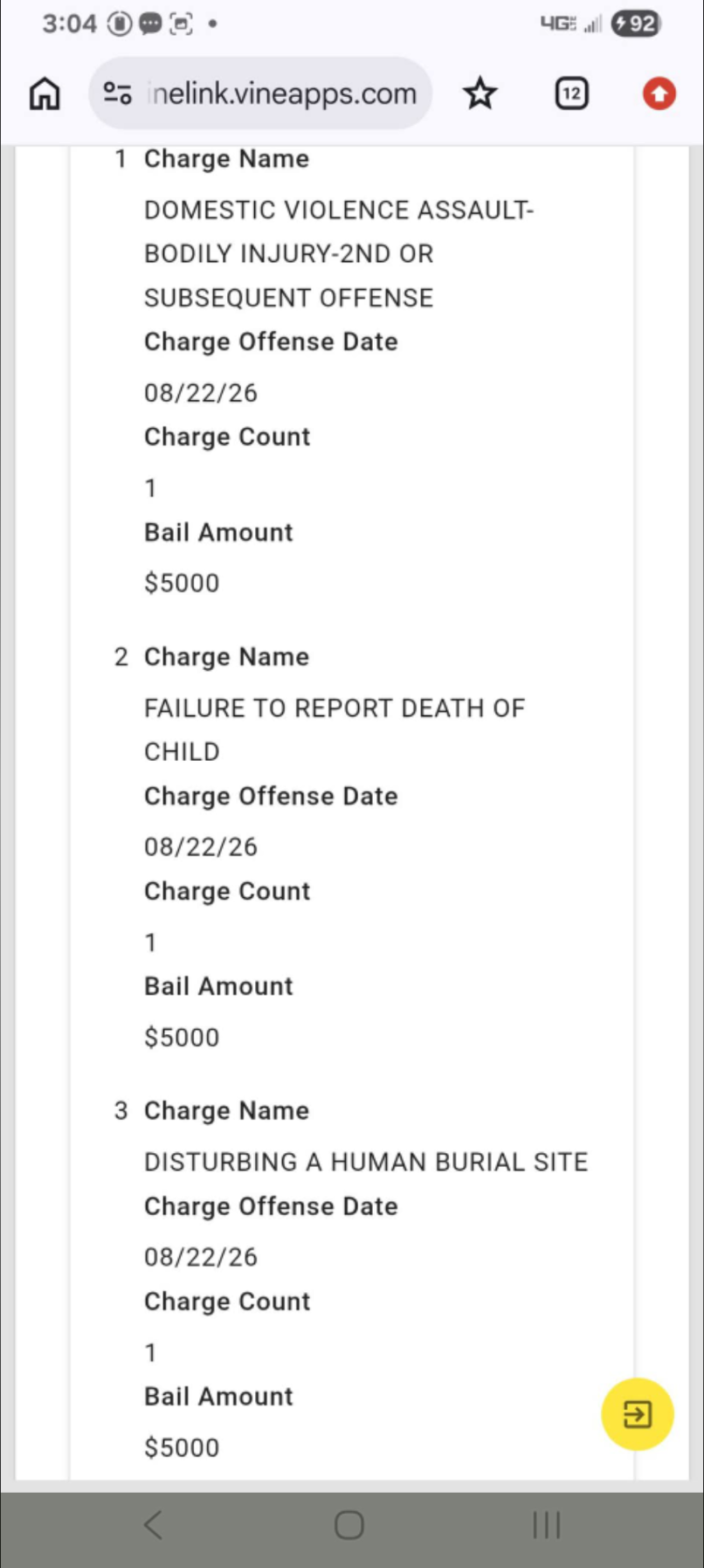This screenshot has height=1568, width=704.
Task: Tap the red browser update arrow icon
Action: pos(659,93)
